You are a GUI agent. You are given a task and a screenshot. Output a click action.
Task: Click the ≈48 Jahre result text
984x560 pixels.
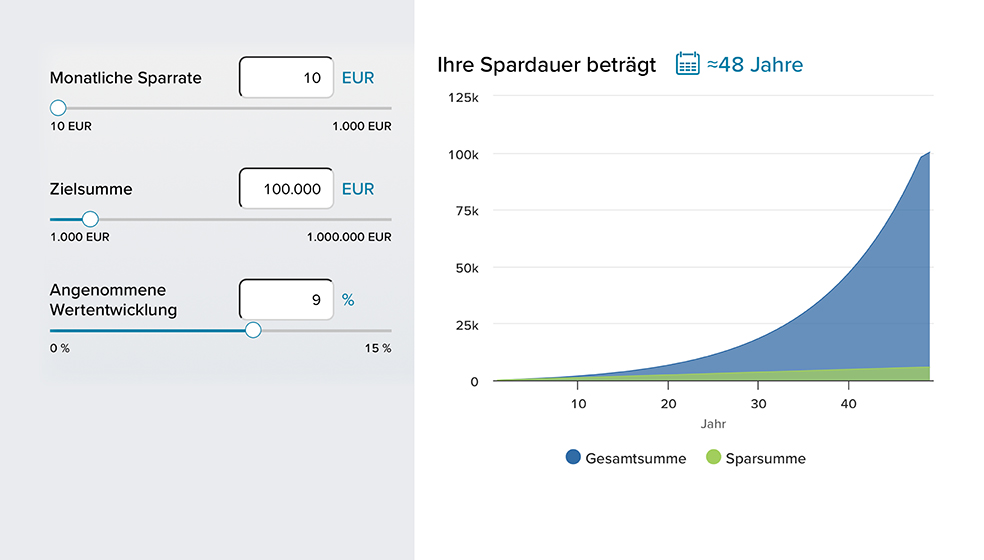[755, 65]
